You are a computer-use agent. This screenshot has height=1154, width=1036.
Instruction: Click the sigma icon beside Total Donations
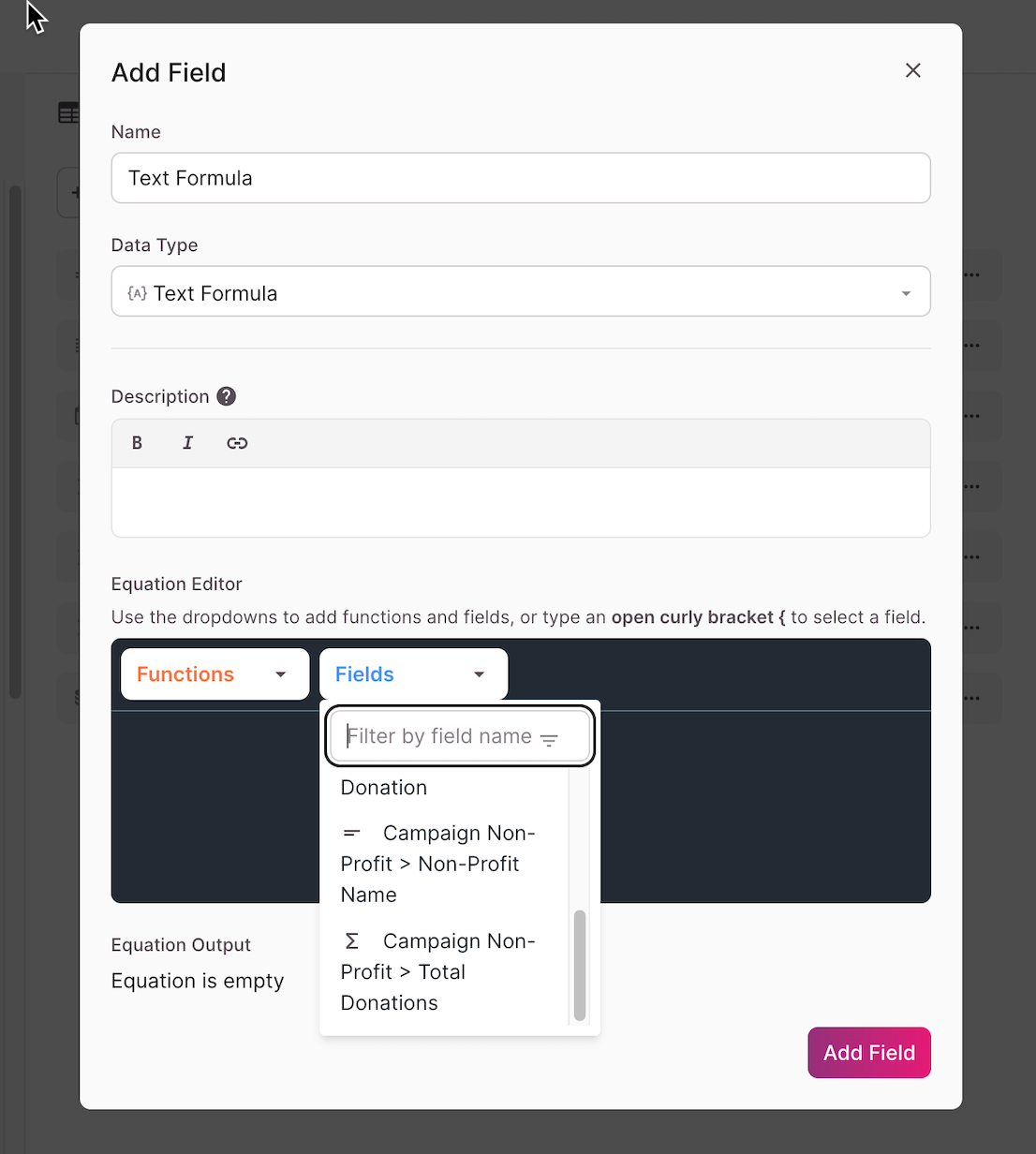(x=352, y=940)
